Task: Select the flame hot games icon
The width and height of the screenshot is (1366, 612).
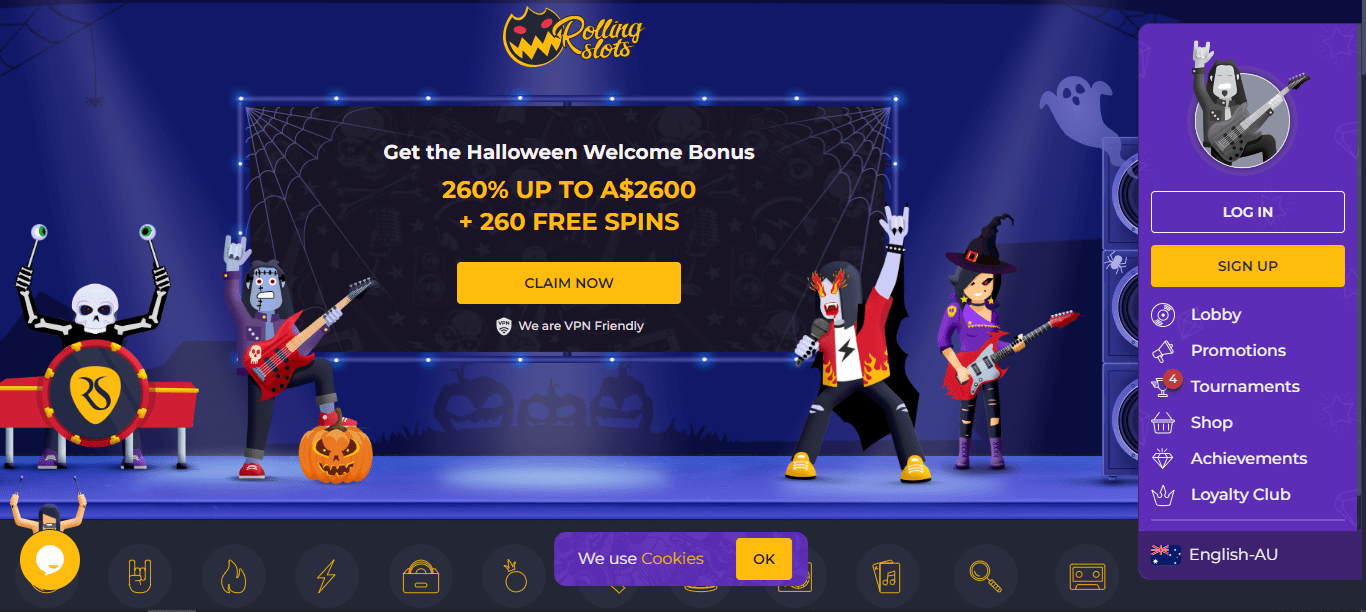Action: 232,576
